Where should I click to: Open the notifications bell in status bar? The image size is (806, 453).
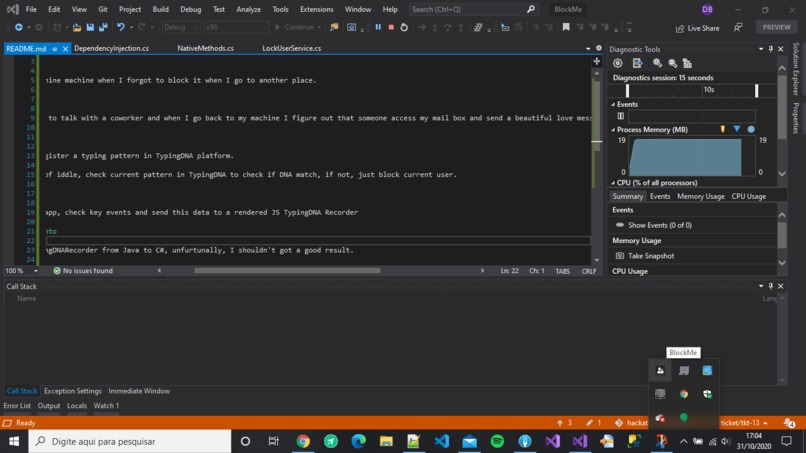[x=789, y=423]
